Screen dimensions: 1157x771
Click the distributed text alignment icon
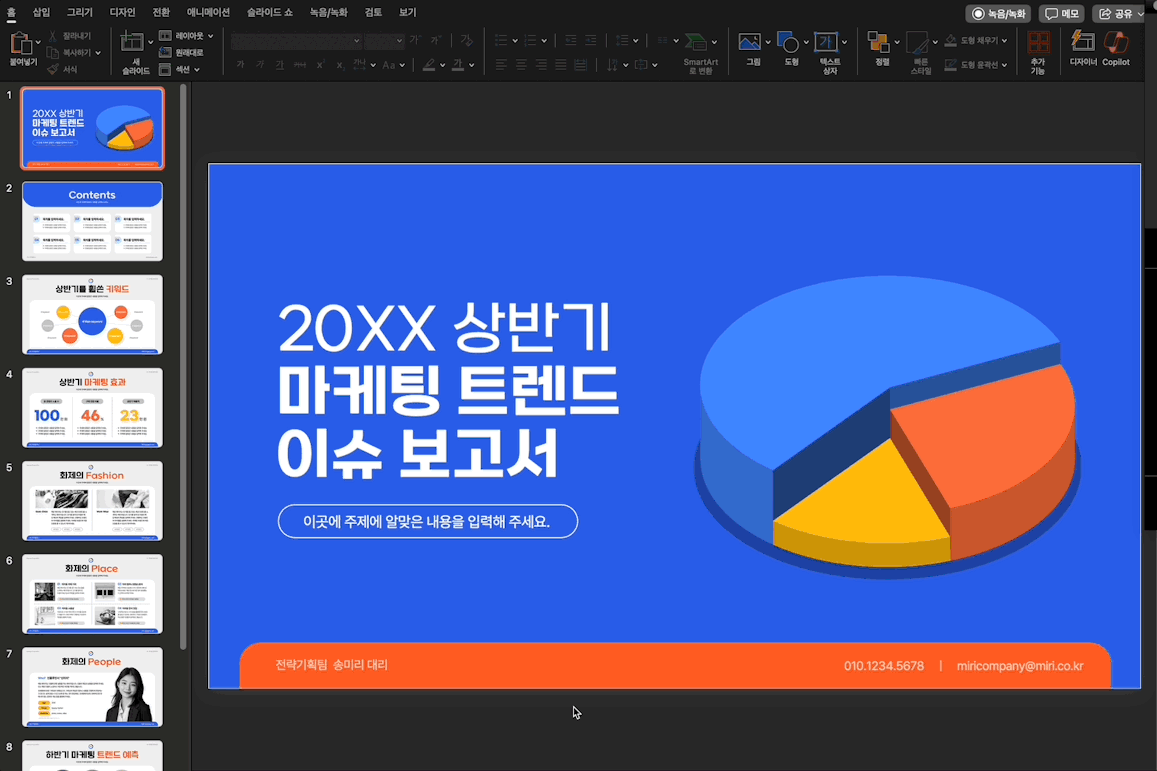pos(581,65)
